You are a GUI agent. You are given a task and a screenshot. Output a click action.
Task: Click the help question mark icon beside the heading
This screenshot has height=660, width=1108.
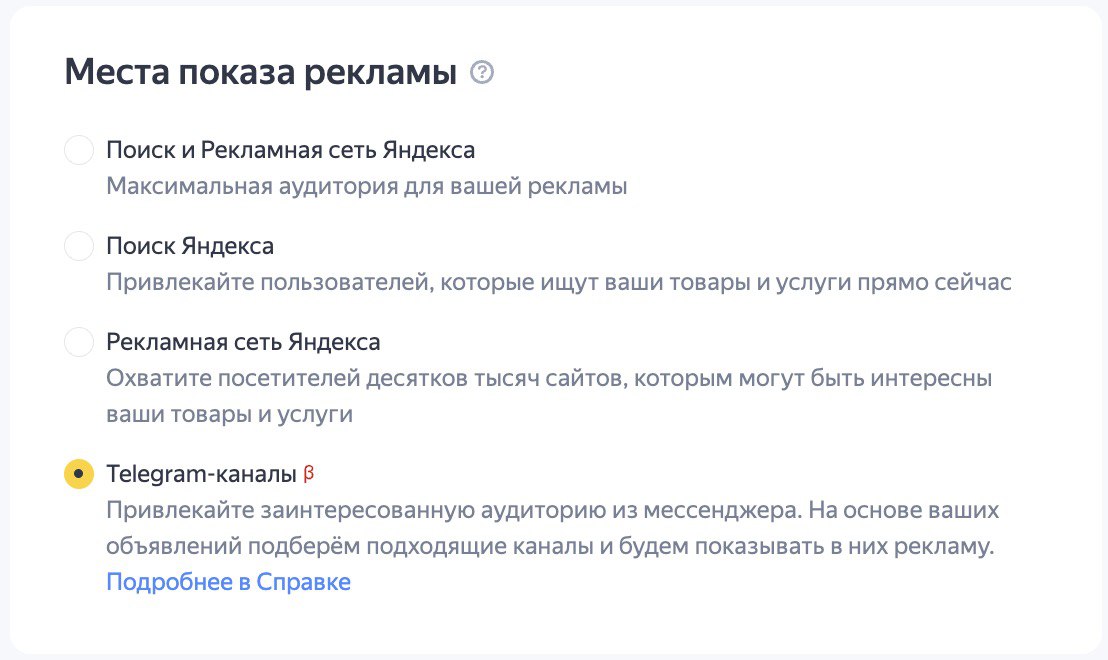click(x=482, y=73)
